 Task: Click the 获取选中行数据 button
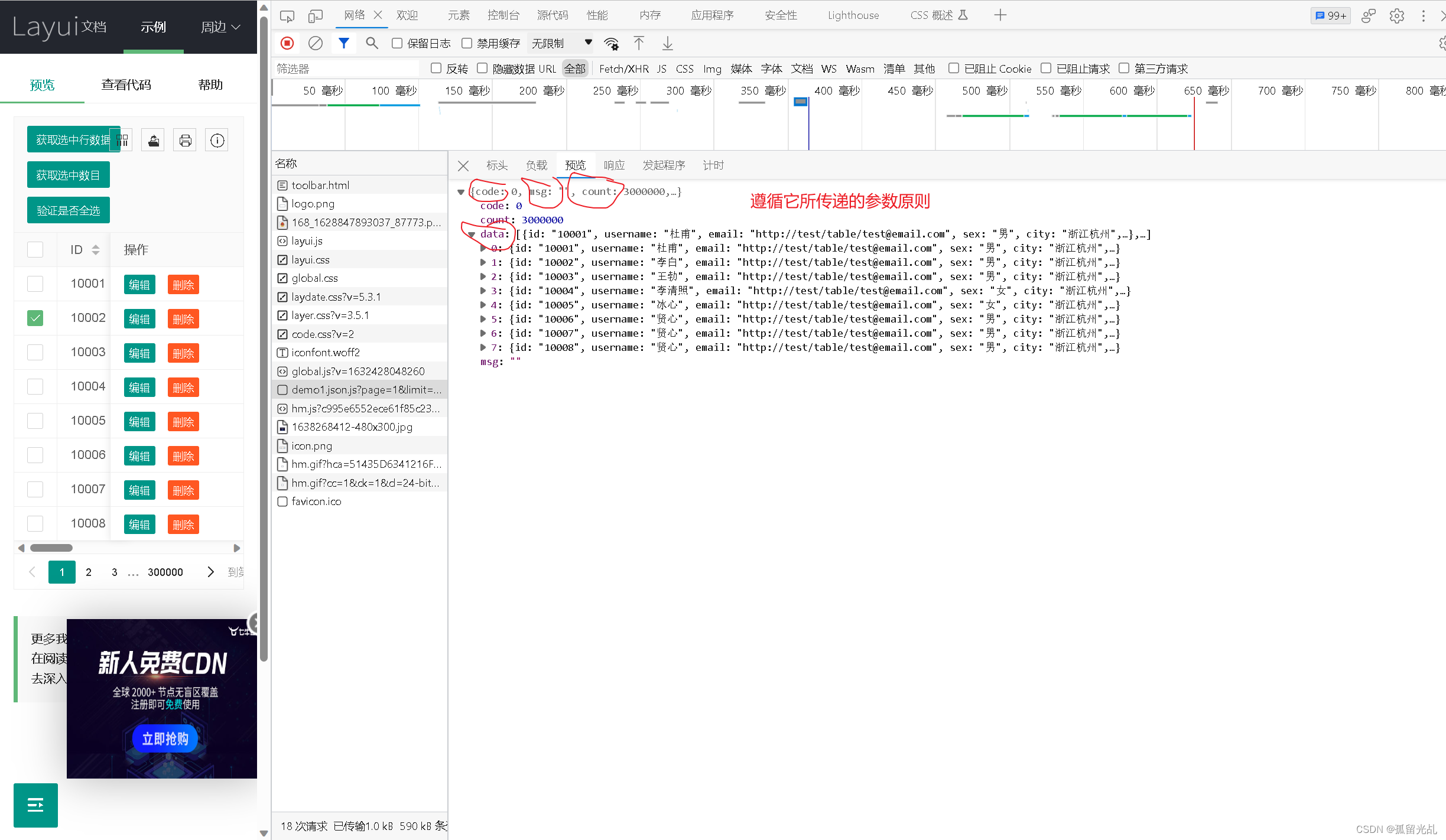pyautogui.click(x=73, y=140)
